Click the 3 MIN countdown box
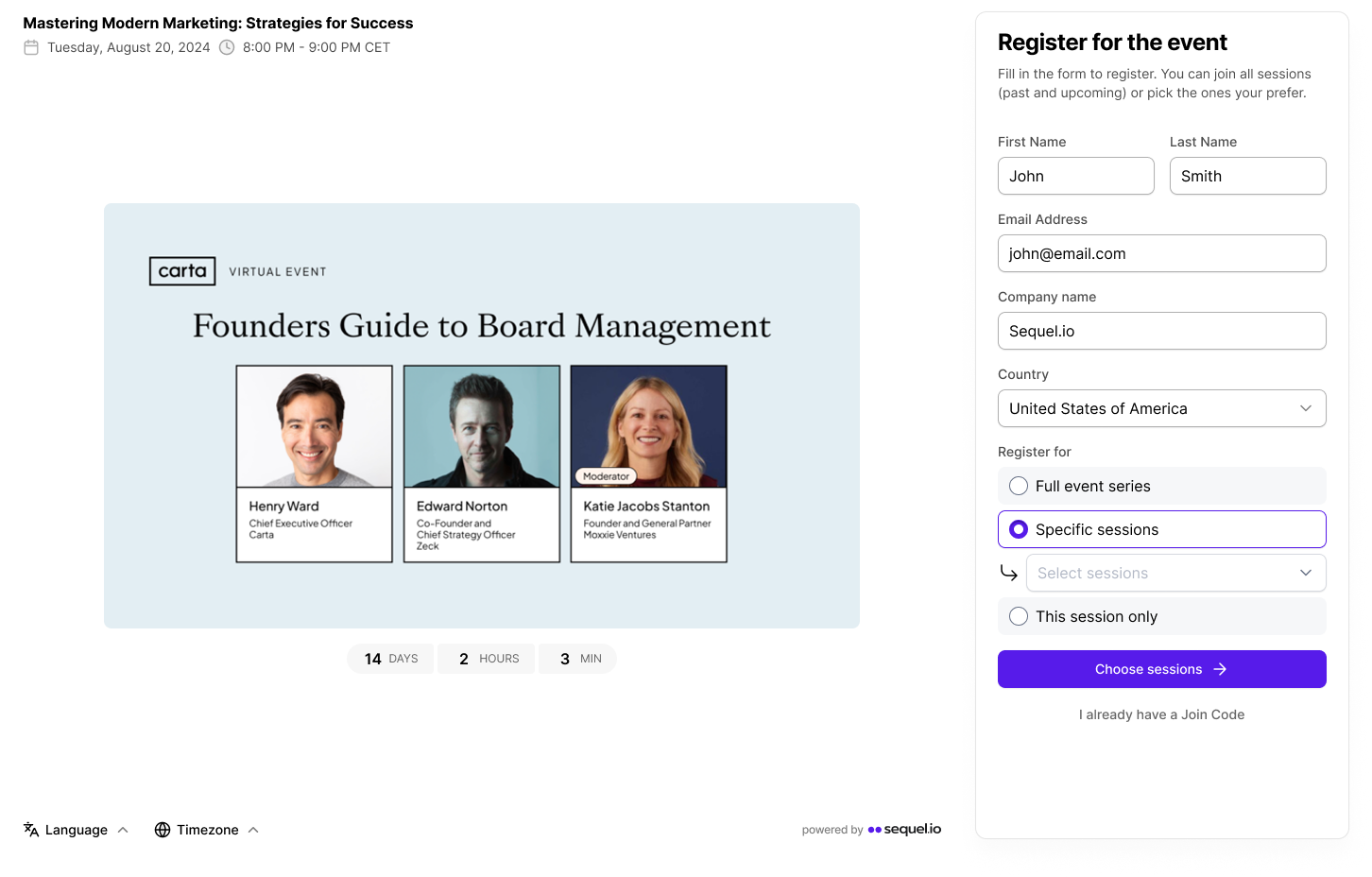 point(577,659)
